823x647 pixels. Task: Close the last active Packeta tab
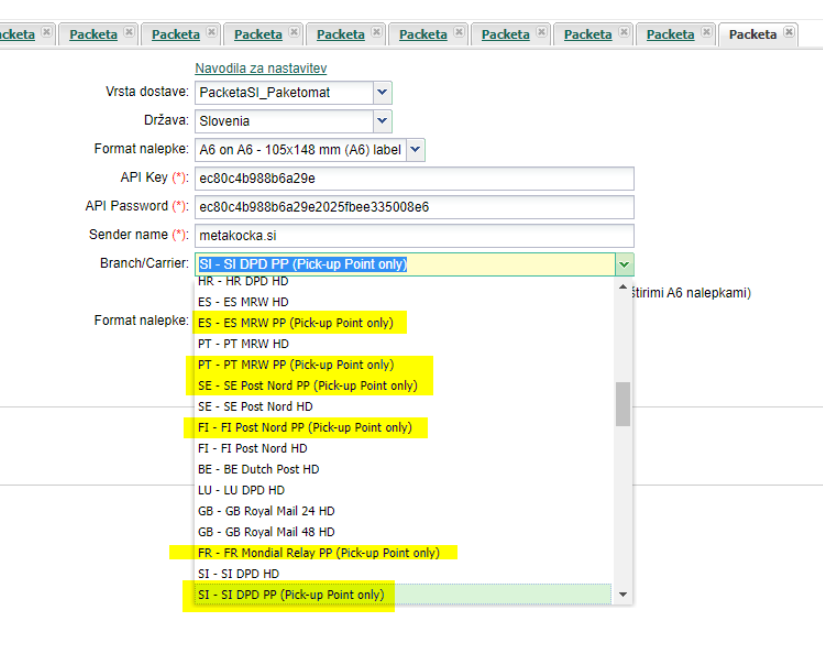(788, 32)
